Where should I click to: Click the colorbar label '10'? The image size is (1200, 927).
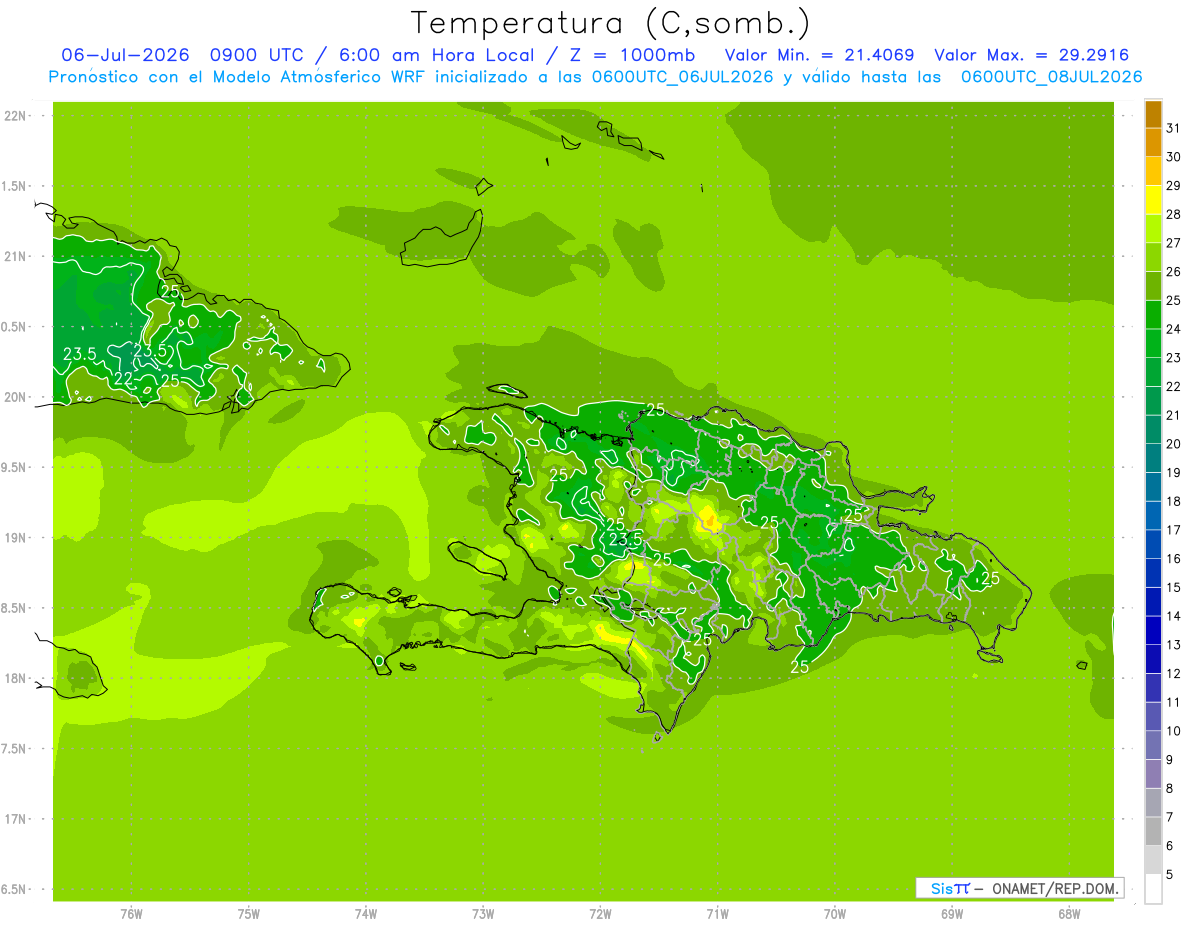pos(1173,731)
